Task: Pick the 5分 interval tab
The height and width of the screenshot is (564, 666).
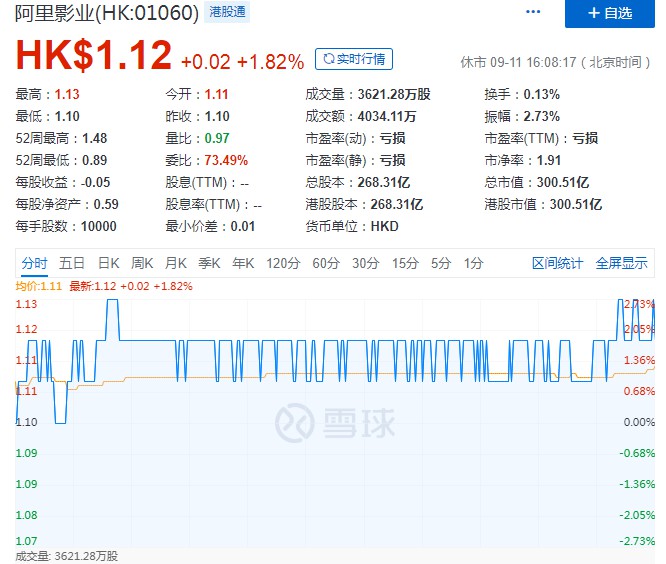Action: click(441, 263)
